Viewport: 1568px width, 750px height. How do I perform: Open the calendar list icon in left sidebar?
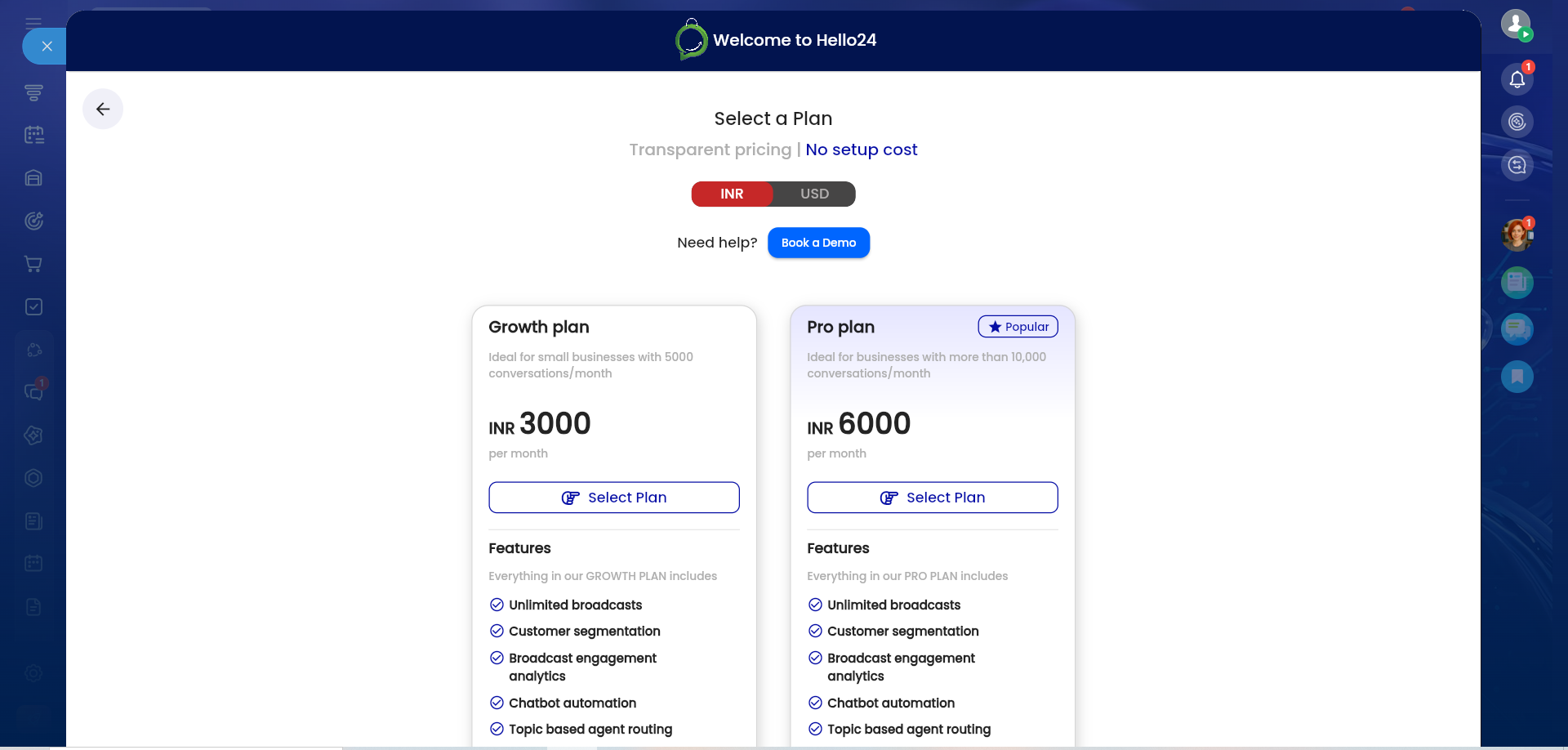[x=33, y=135]
